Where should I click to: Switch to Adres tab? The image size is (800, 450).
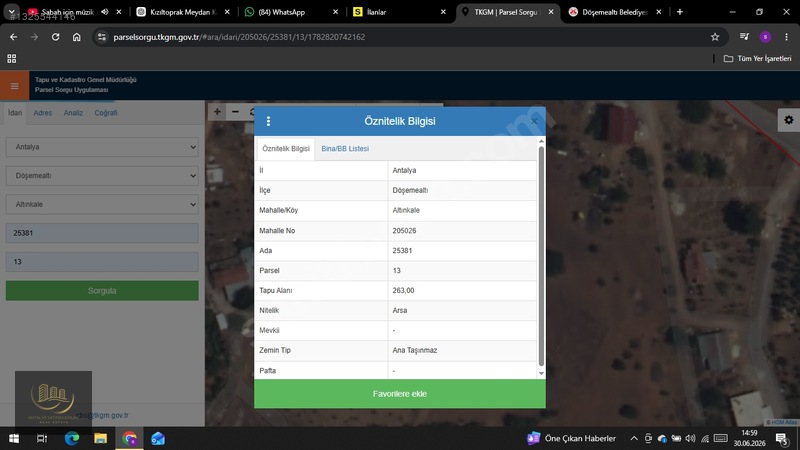[x=43, y=113]
